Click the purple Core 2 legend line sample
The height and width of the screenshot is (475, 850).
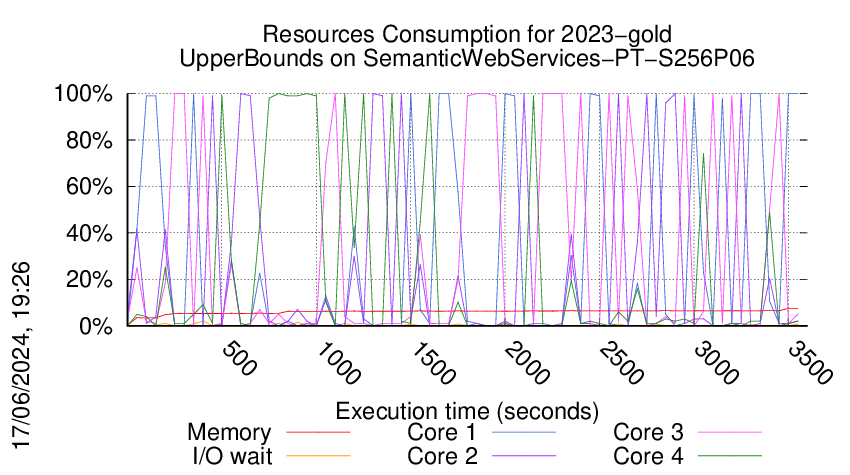pos(524,456)
